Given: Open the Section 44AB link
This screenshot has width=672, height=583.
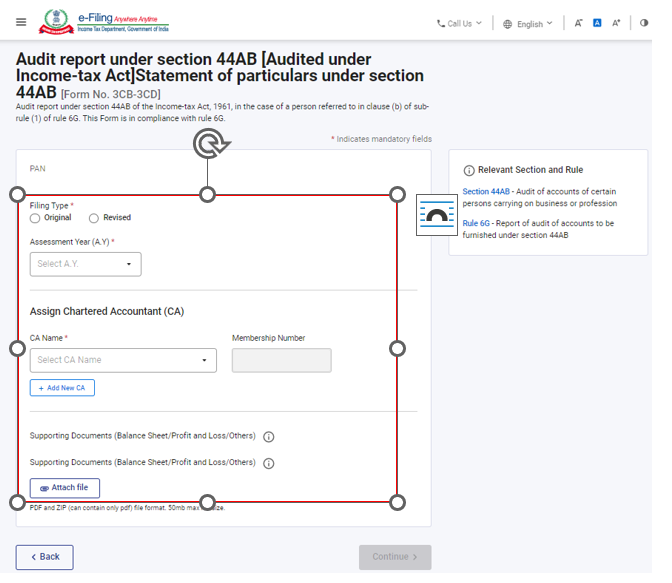Looking at the screenshot, I should (486, 191).
